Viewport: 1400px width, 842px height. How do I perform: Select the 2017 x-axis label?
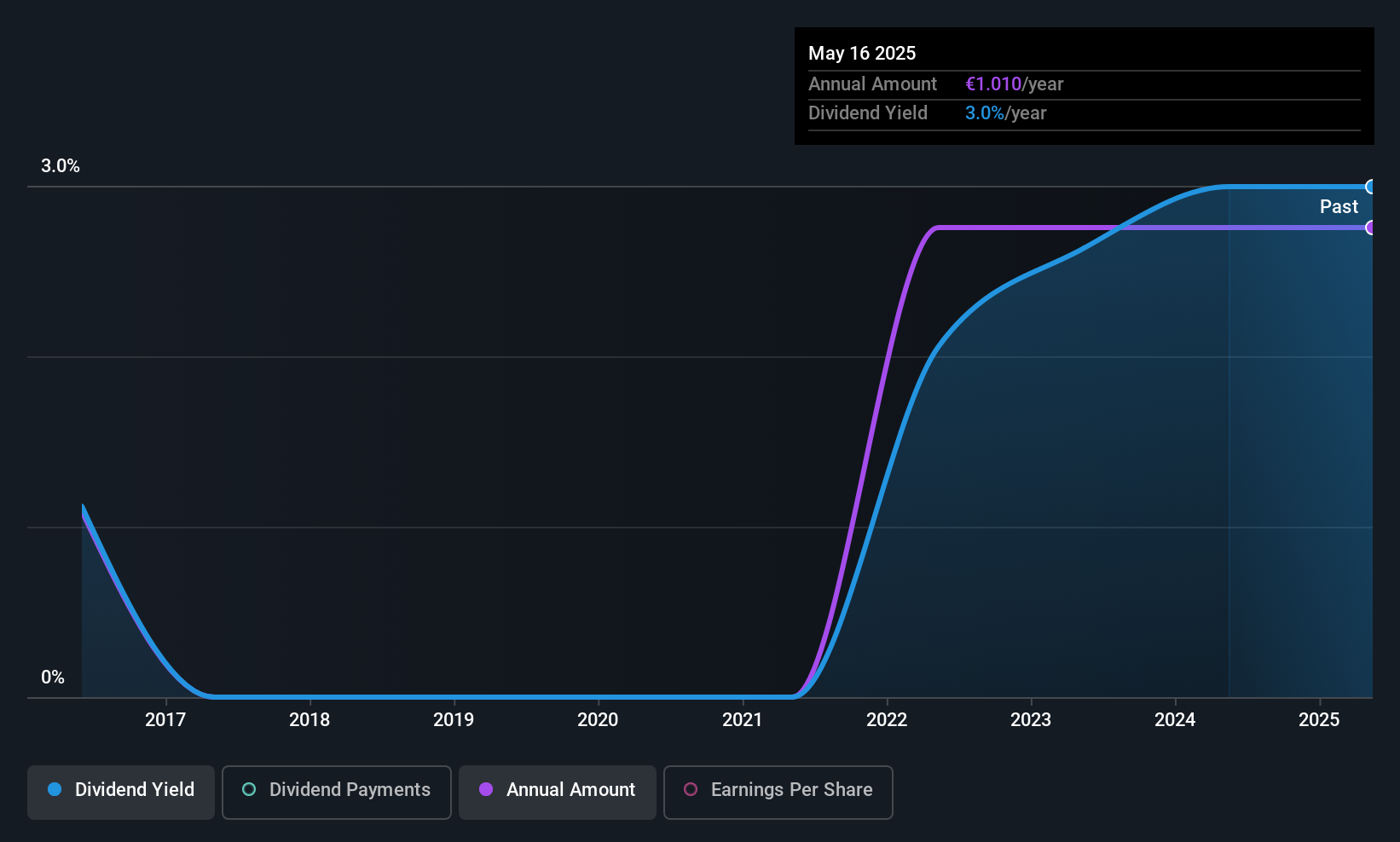tap(165, 719)
